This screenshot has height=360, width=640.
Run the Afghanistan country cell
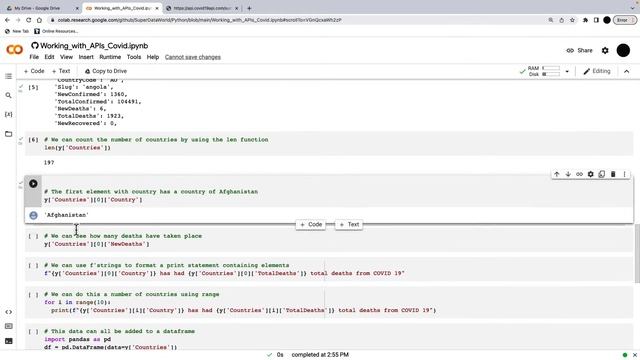(x=33, y=184)
